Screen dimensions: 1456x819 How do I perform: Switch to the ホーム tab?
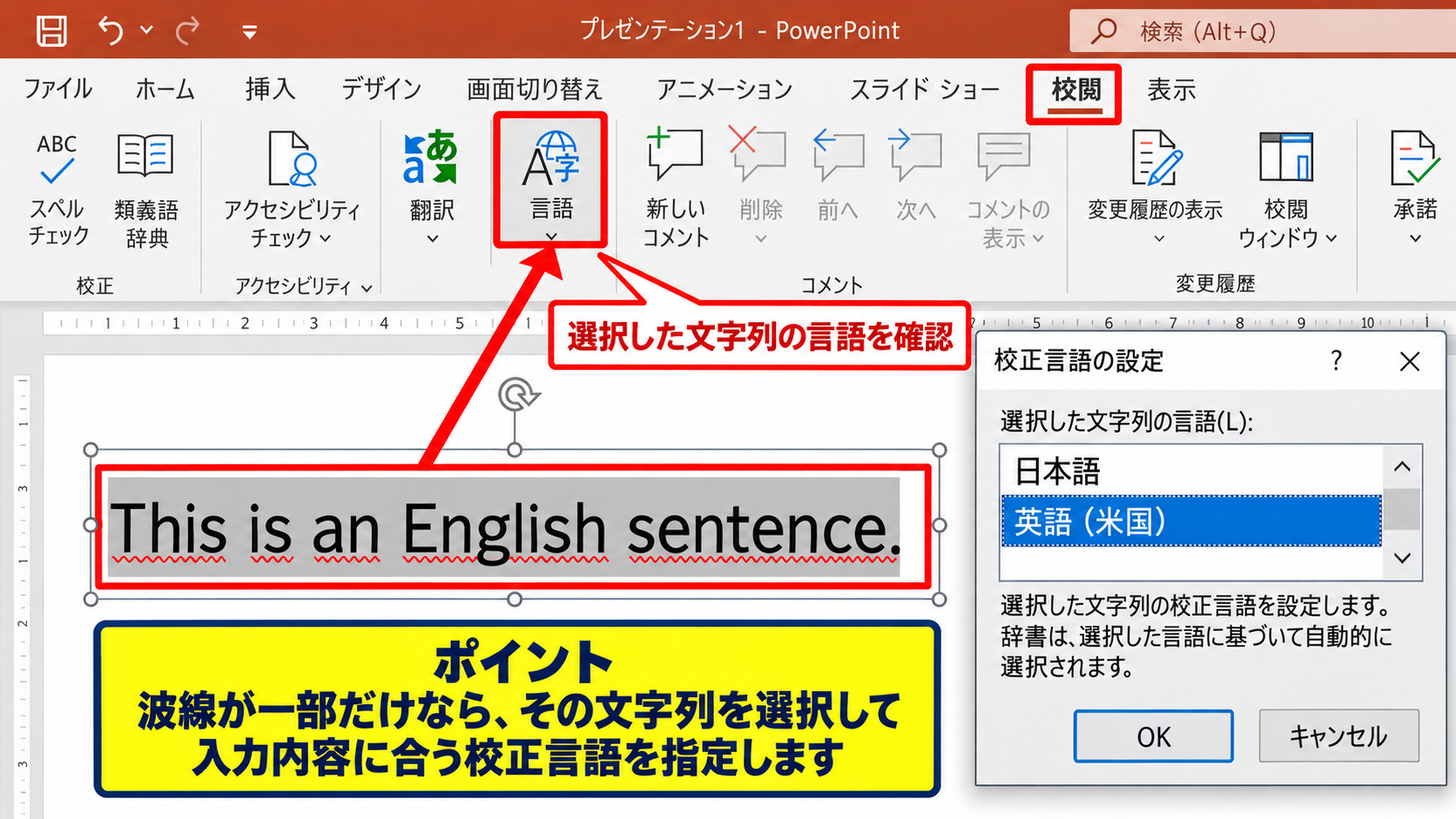(165, 89)
